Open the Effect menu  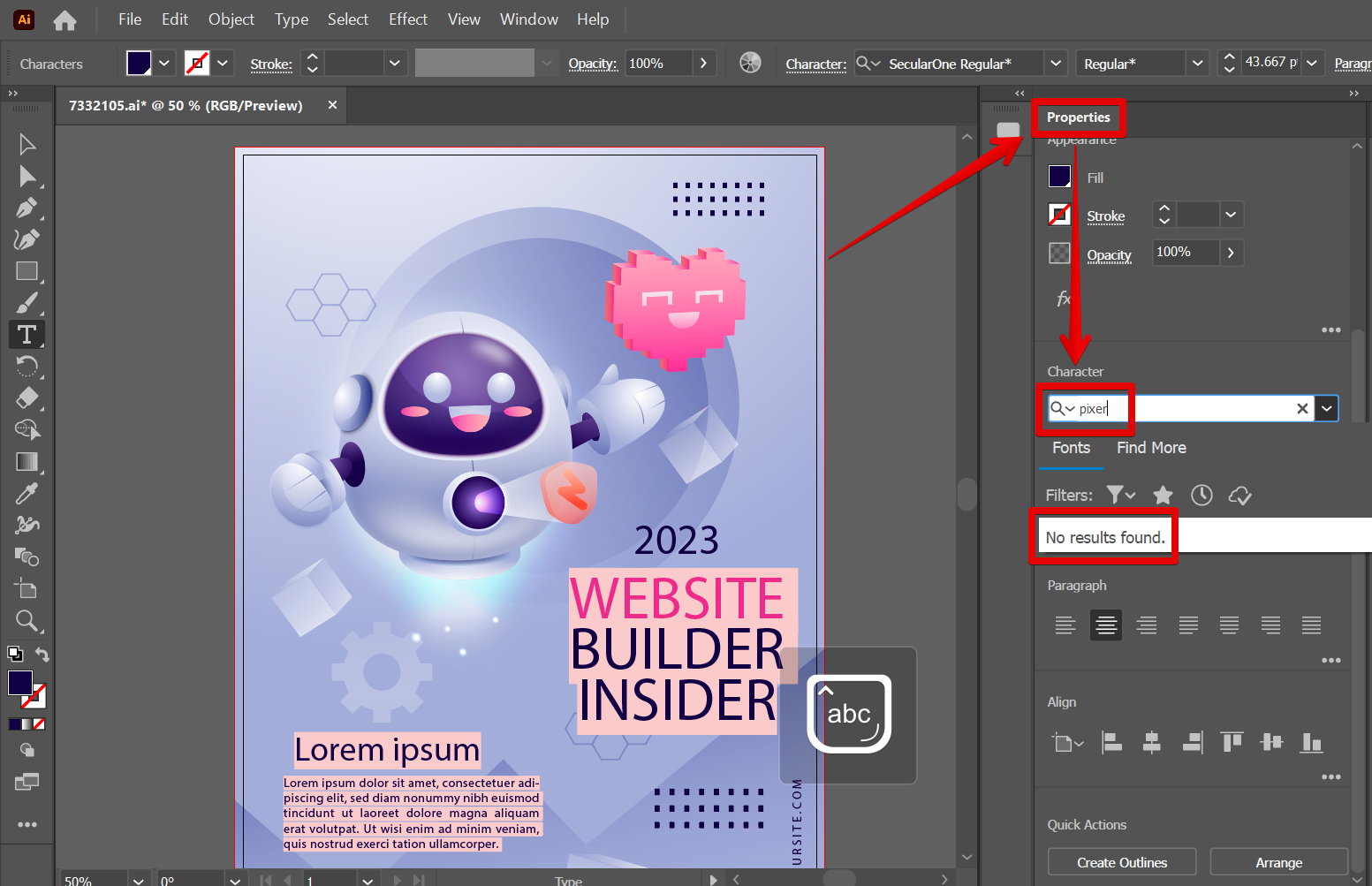click(407, 19)
